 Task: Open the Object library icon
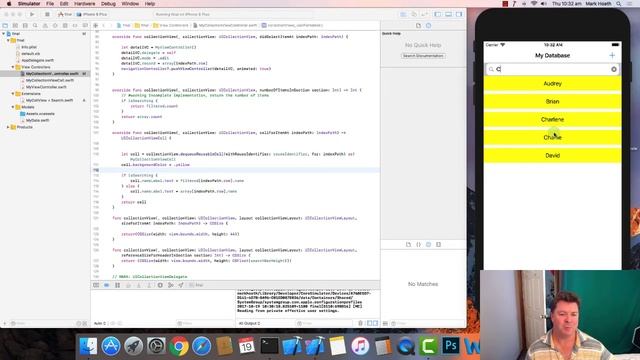pos(429,244)
